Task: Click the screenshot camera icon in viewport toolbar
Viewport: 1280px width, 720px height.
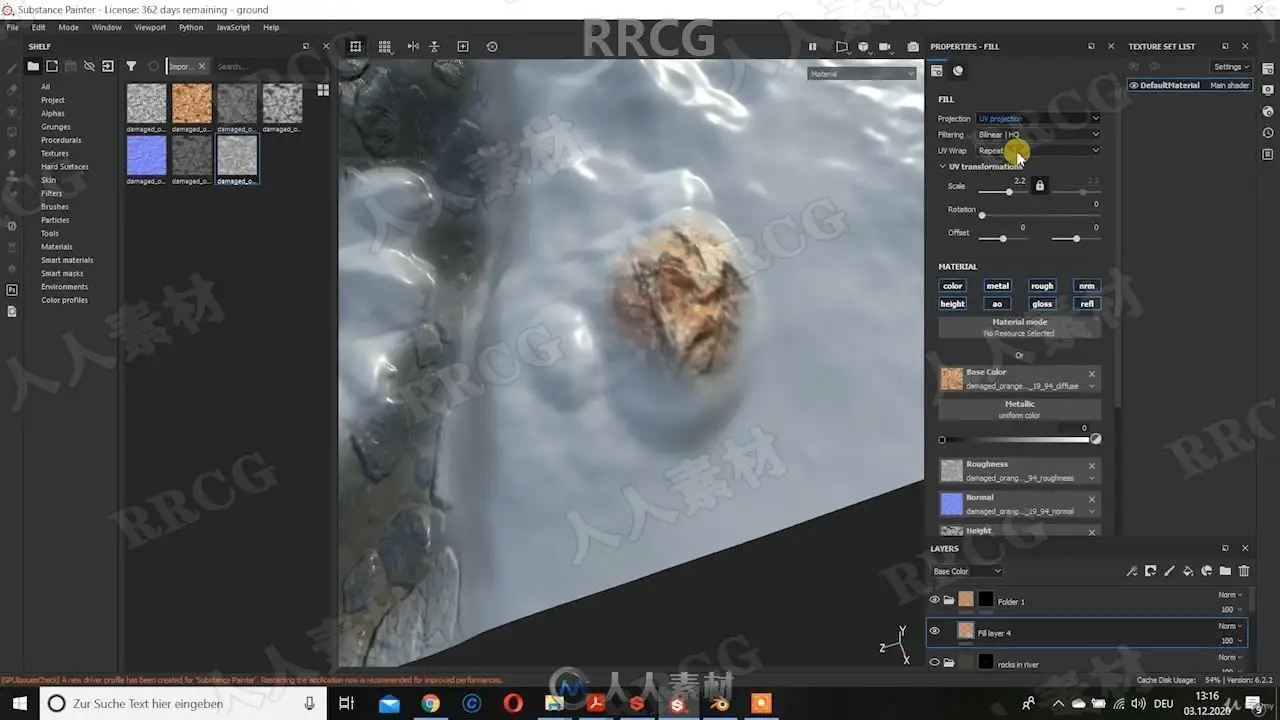Action: 913,47
